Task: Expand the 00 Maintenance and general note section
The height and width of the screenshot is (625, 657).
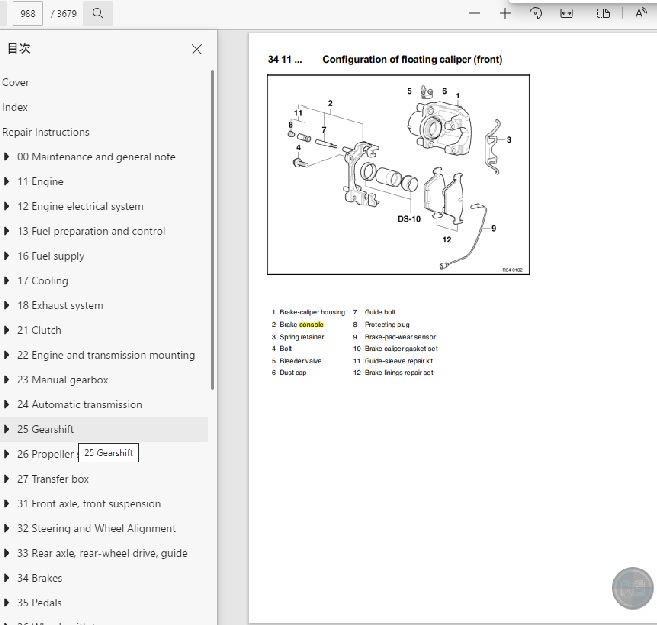Action: pyautogui.click(x=6, y=157)
